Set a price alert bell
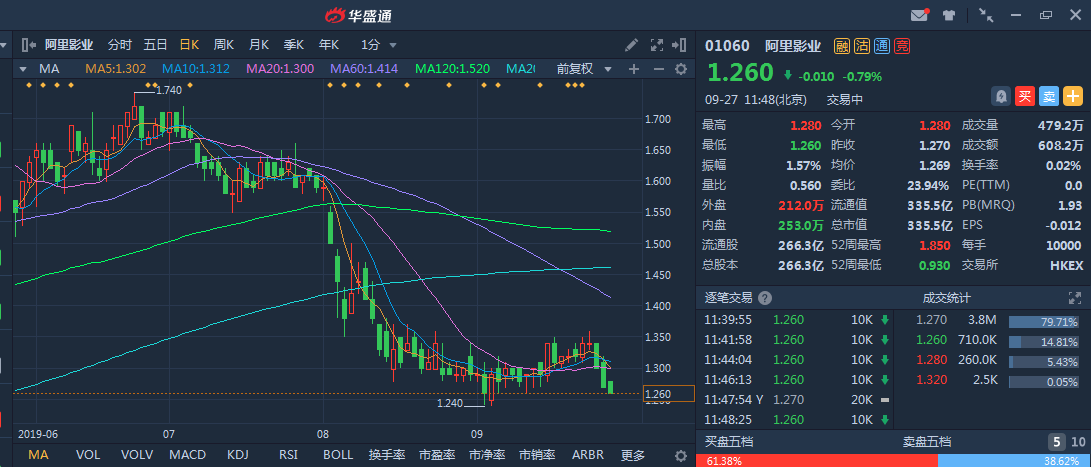 (1001, 97)
